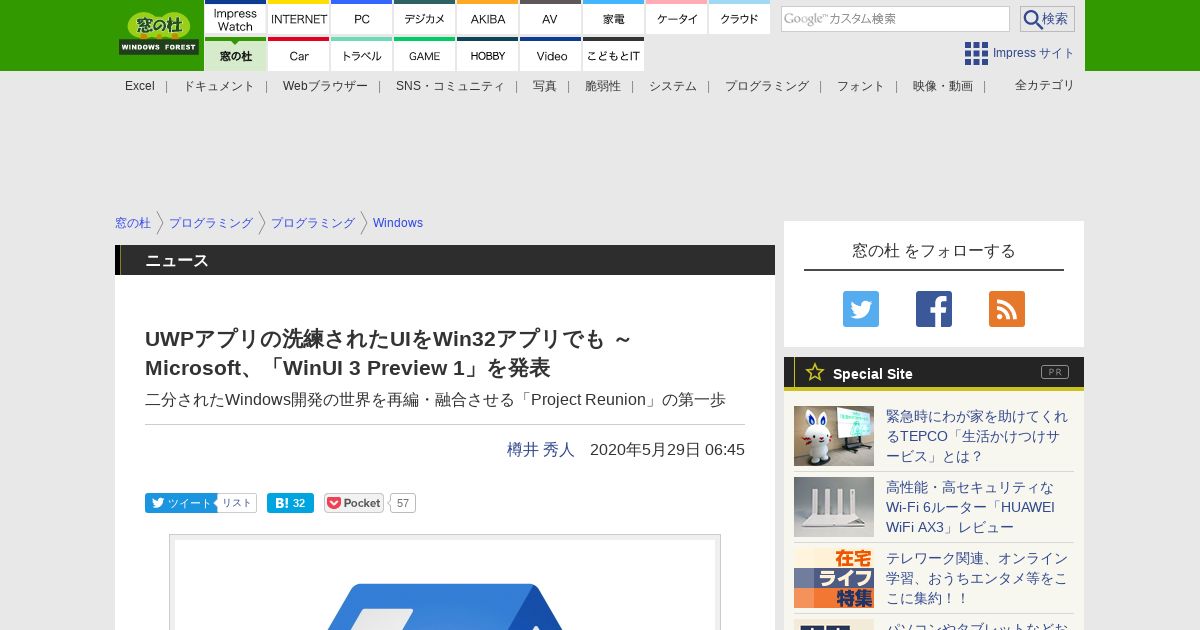Open the SNS・コミュニティ category
The height and width of the screenshot is (630, 1200).
(450, 86)
